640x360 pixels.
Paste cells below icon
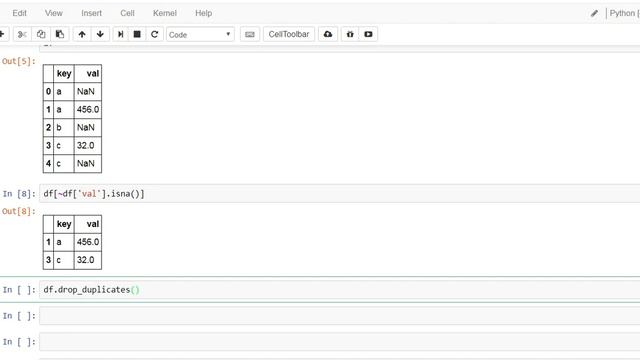tap(60, 34)
